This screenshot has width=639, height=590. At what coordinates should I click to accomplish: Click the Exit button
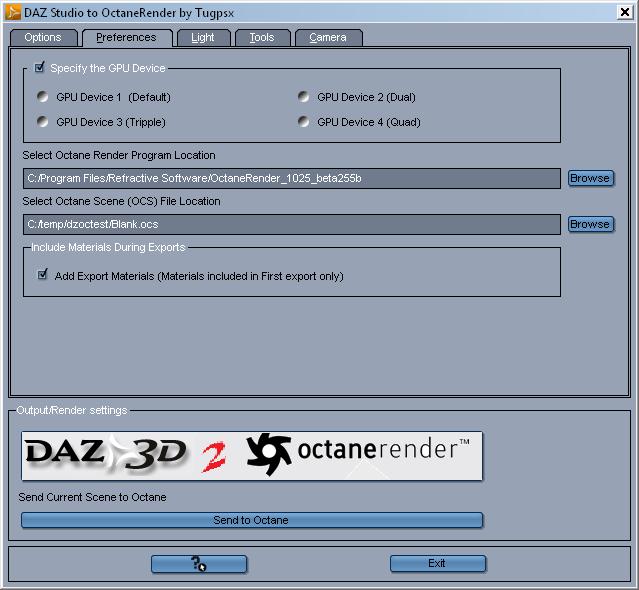click(x=438, y=564)
